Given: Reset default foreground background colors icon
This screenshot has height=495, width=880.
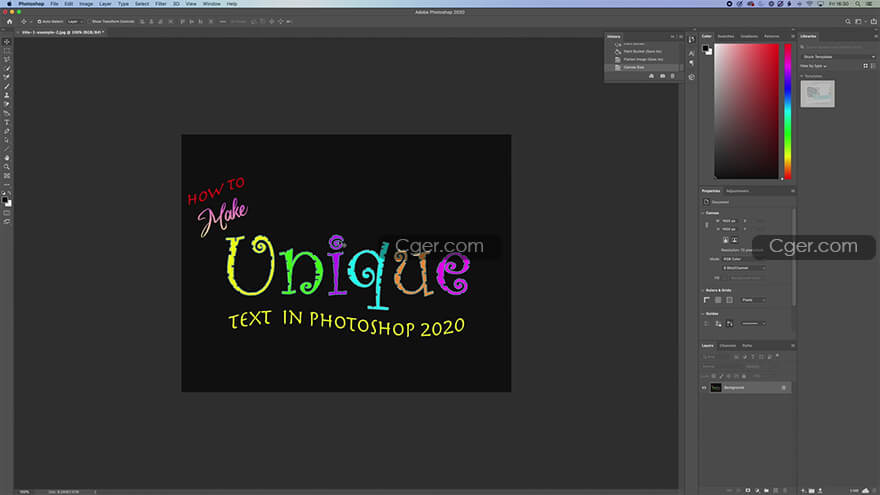Looking at the screenshot, I should (3, 193).
